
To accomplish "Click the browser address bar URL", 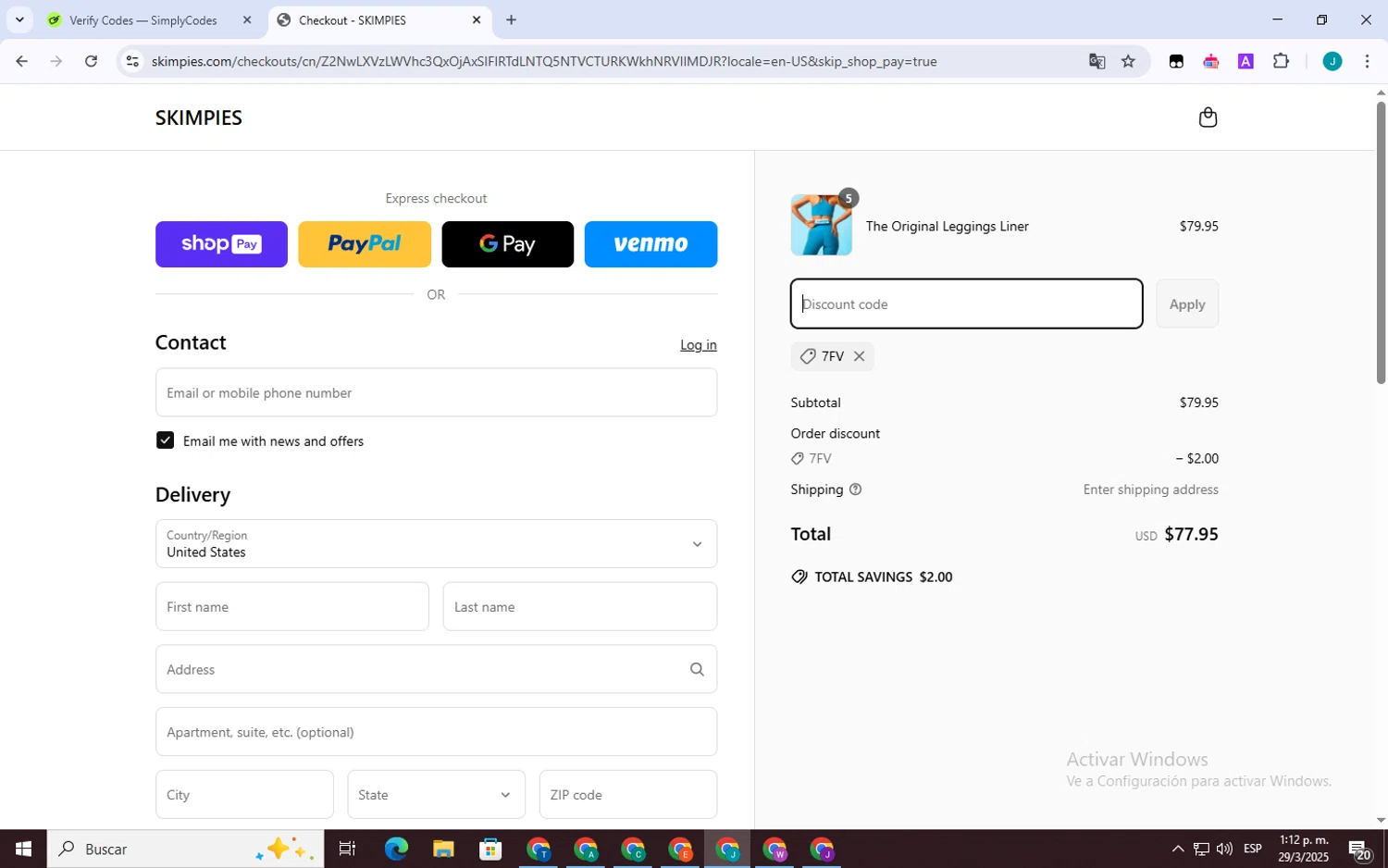I will click(544, 61).
